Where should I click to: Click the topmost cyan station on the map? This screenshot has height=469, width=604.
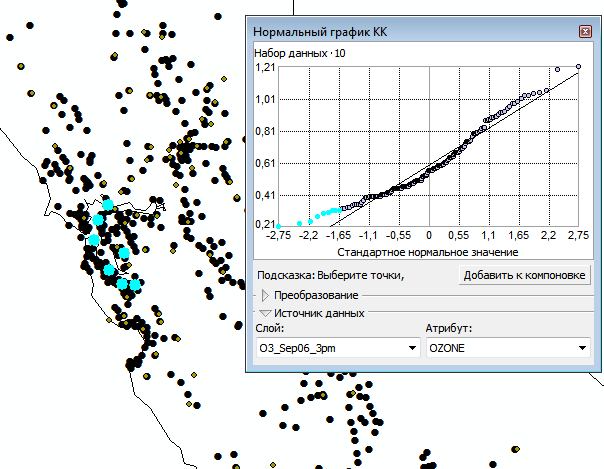[108, 203]
